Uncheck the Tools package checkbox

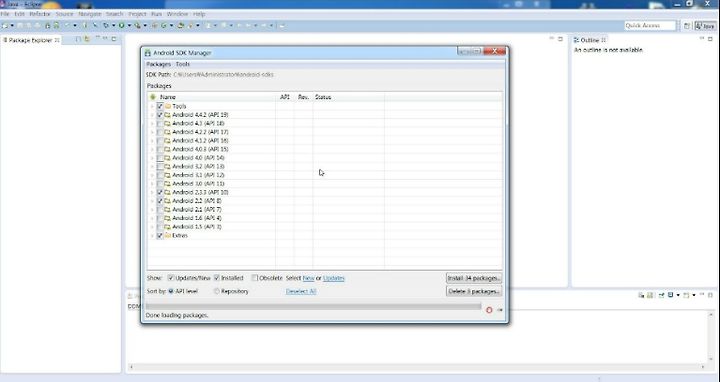pyautogui.click(x=160, y=106)
